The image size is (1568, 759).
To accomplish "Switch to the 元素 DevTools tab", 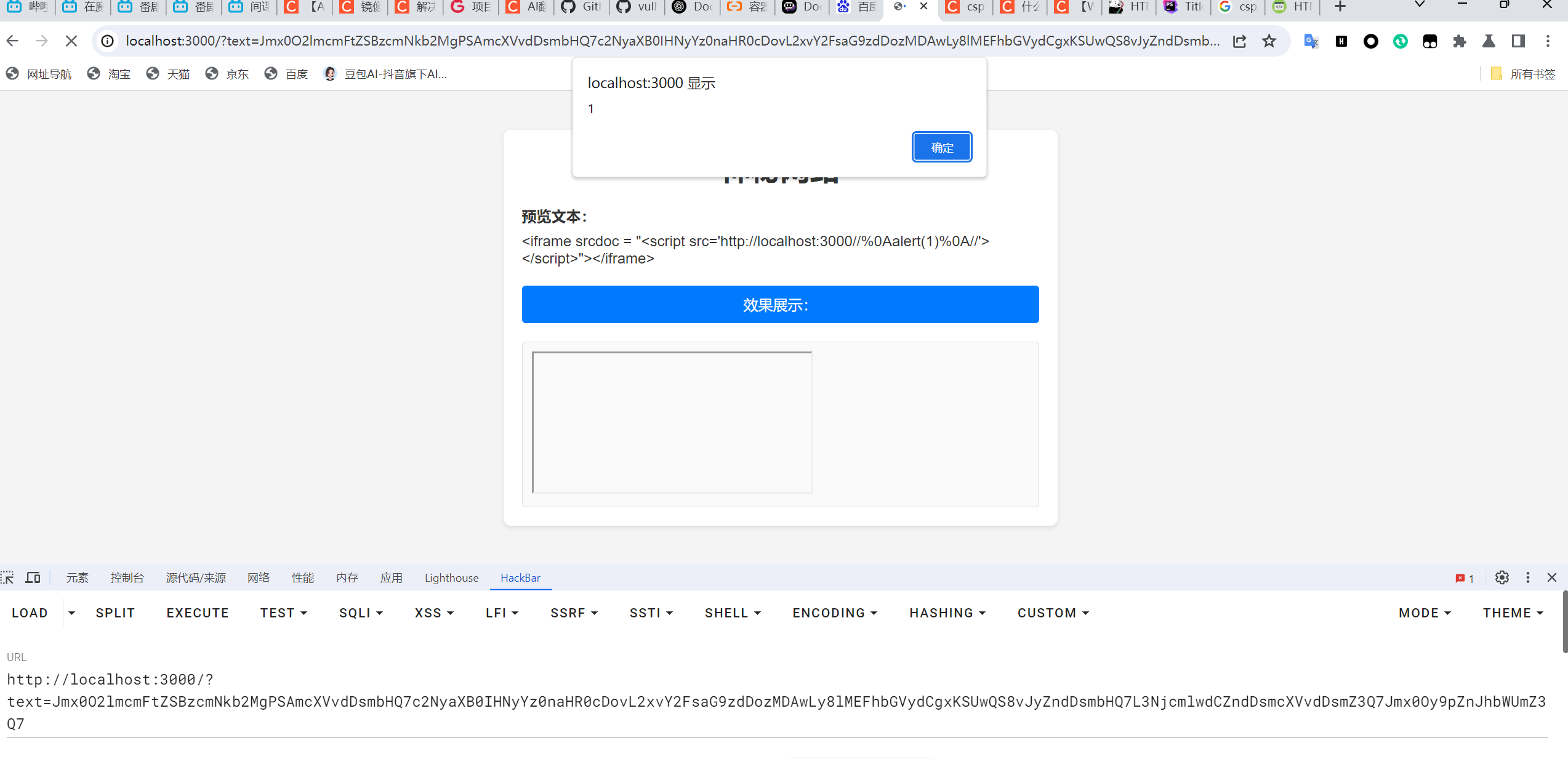I will click(x=78, y=577).
